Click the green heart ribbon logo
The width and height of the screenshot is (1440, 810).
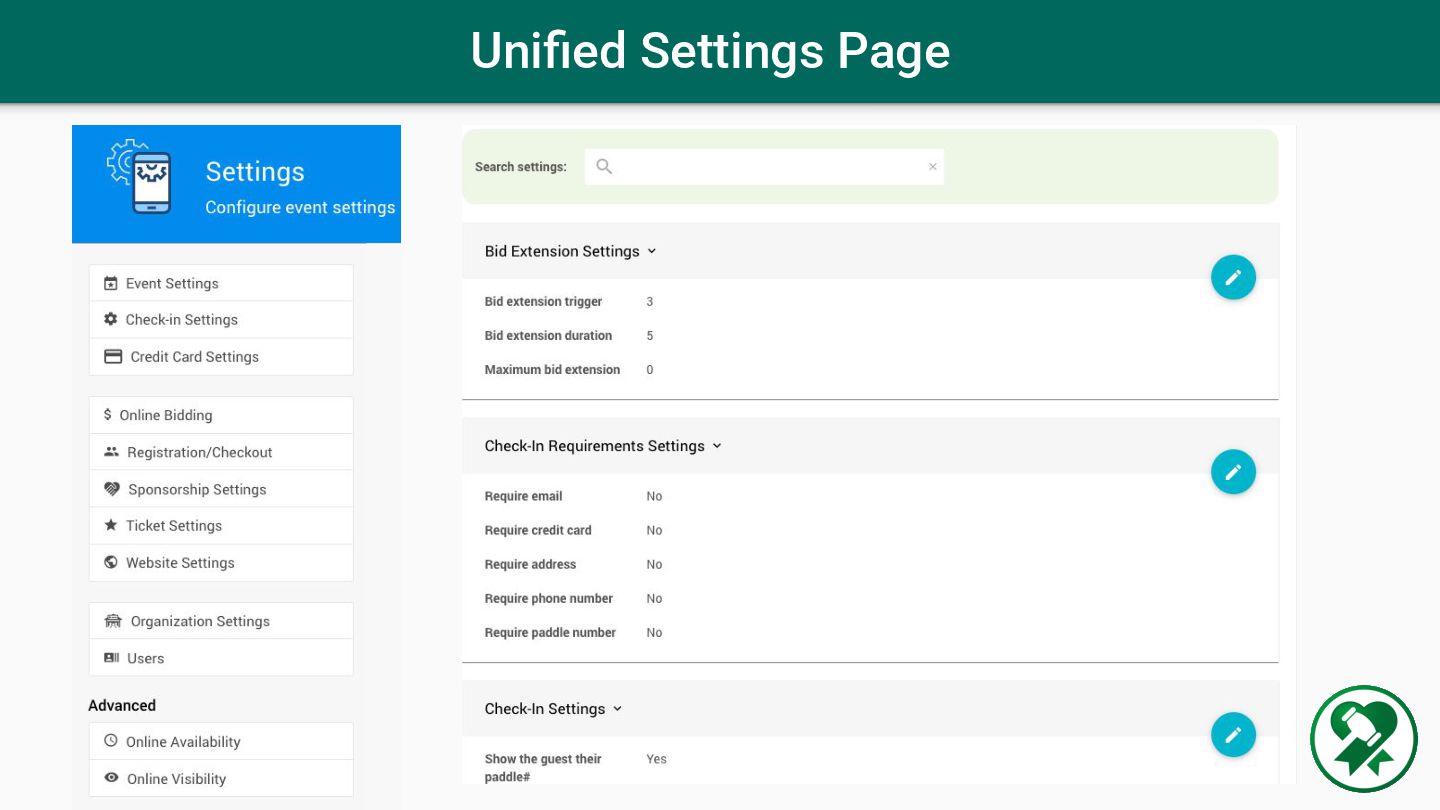(1364, 739)
